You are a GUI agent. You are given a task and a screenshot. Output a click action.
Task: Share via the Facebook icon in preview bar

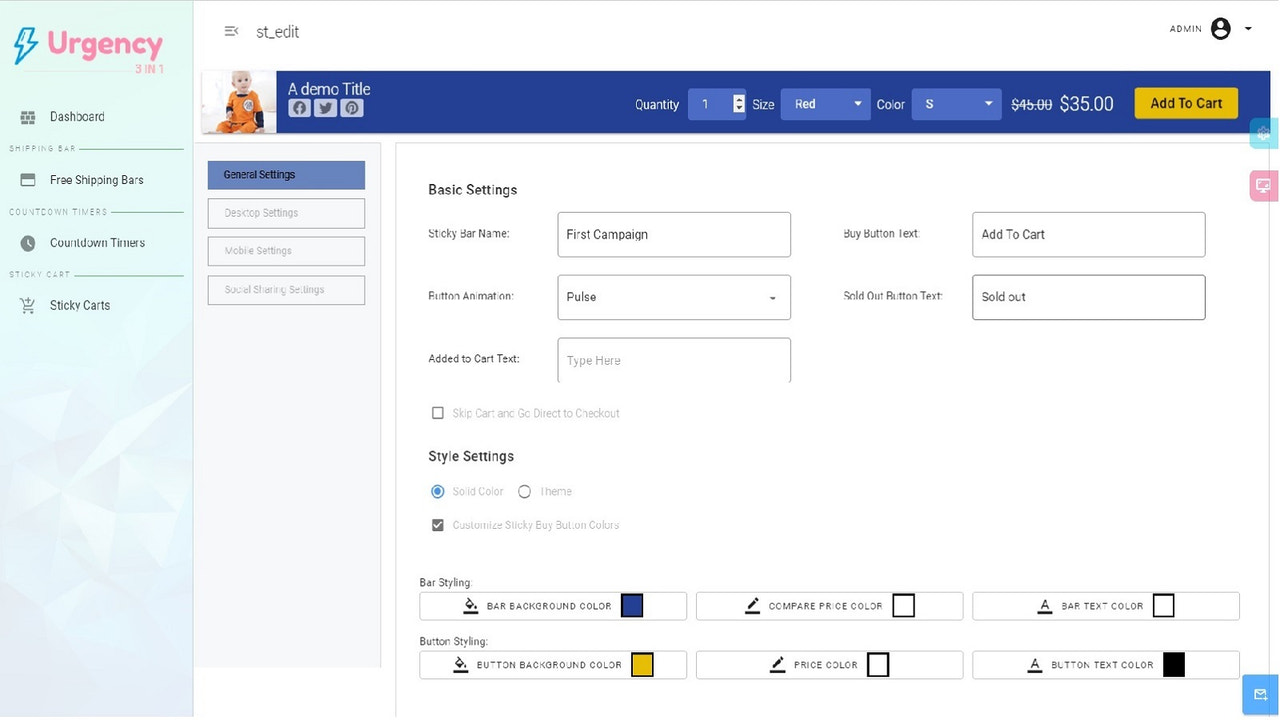[x=299, y=108]
